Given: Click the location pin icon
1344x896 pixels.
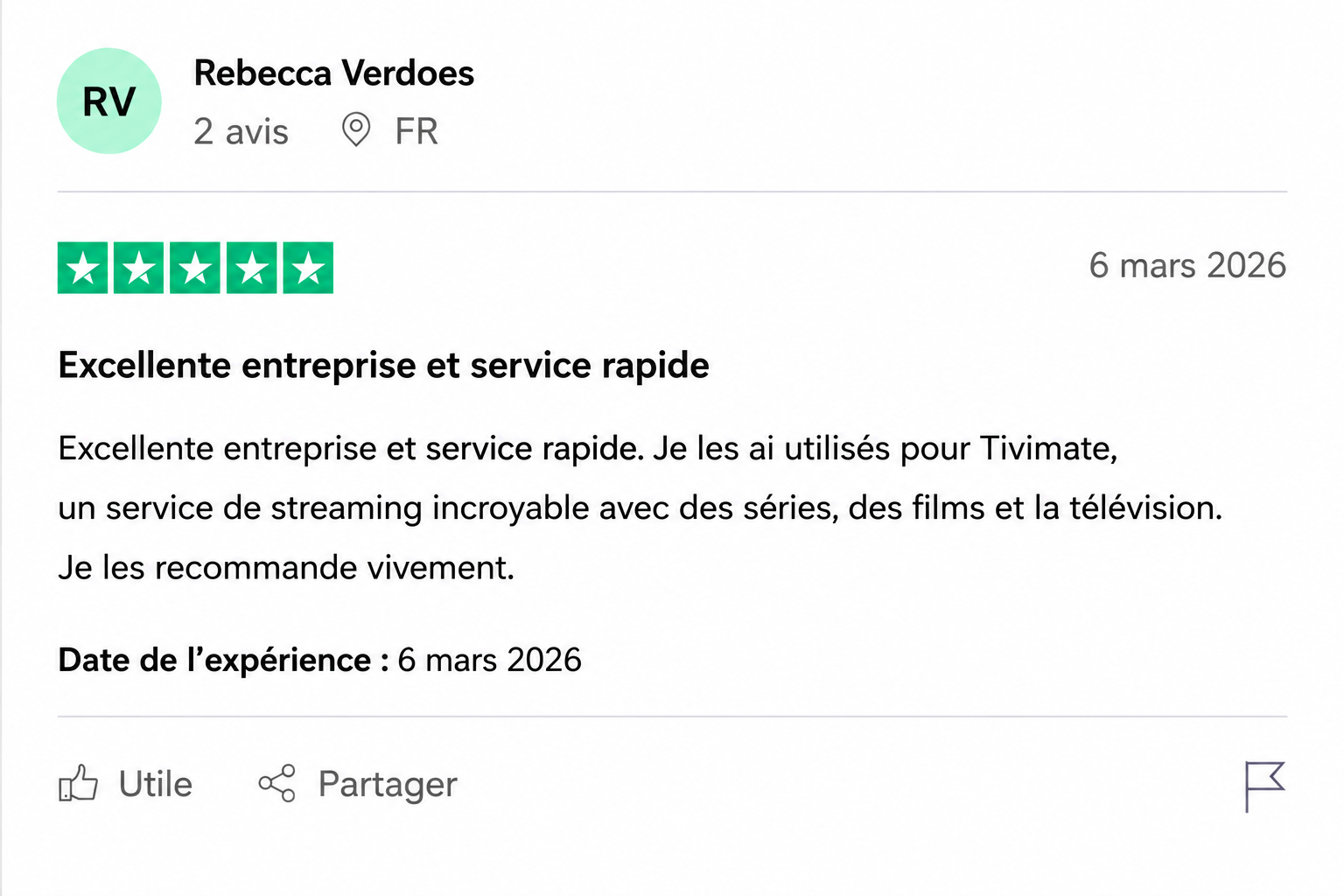Looking at the screenshot, I should pos(356,129).
